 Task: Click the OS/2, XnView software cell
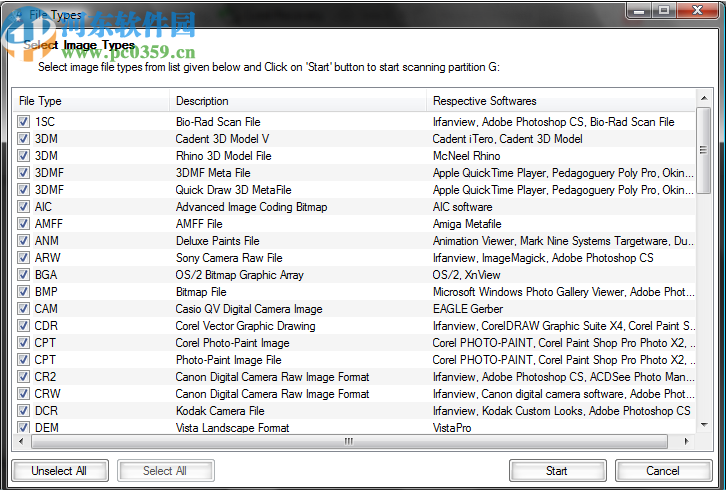[x=467, y=275]
